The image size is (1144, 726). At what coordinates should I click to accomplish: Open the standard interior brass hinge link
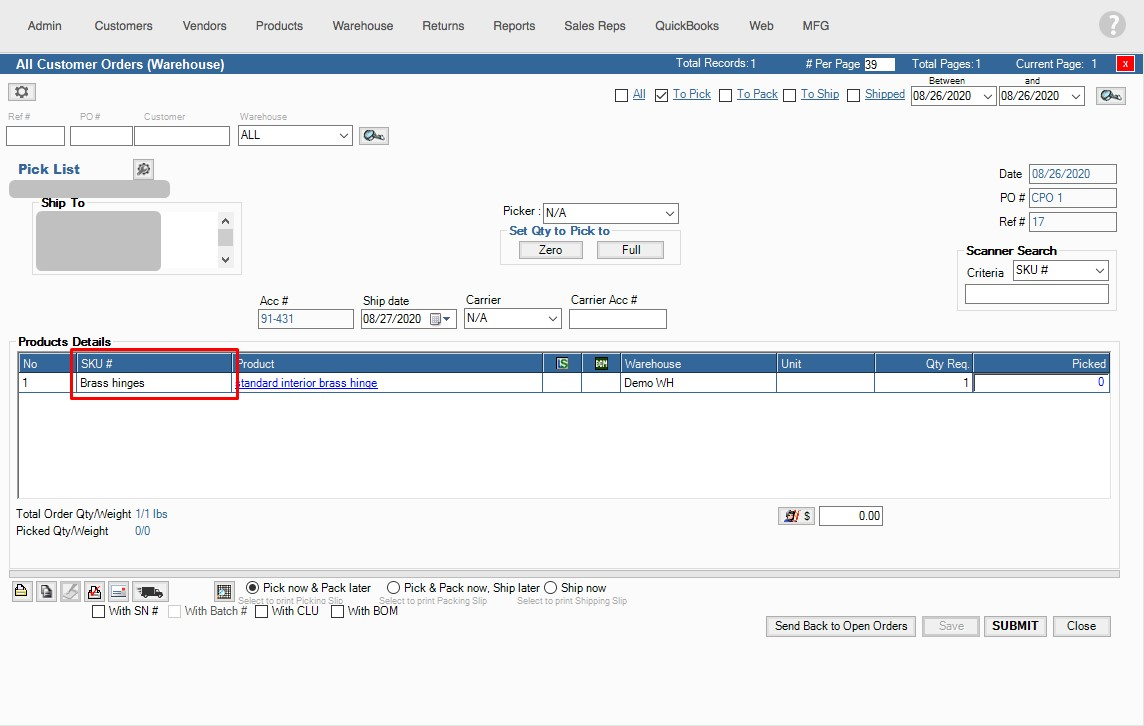[x=306, y=383]
